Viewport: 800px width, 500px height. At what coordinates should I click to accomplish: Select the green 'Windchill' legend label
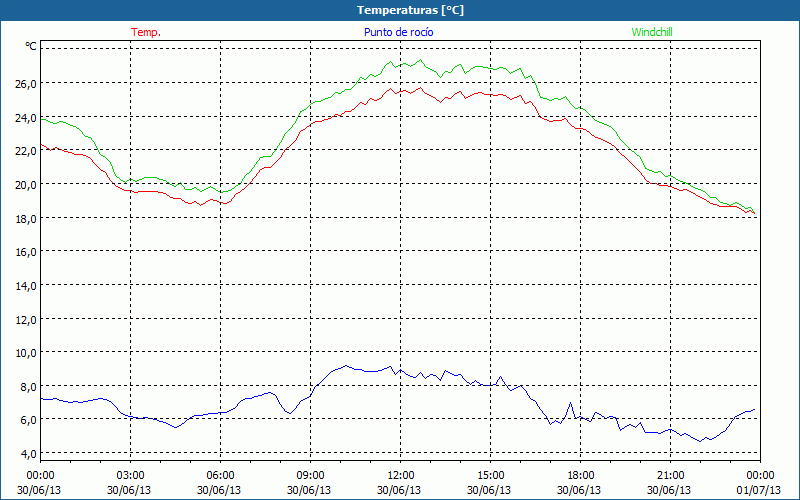(652, 32)
